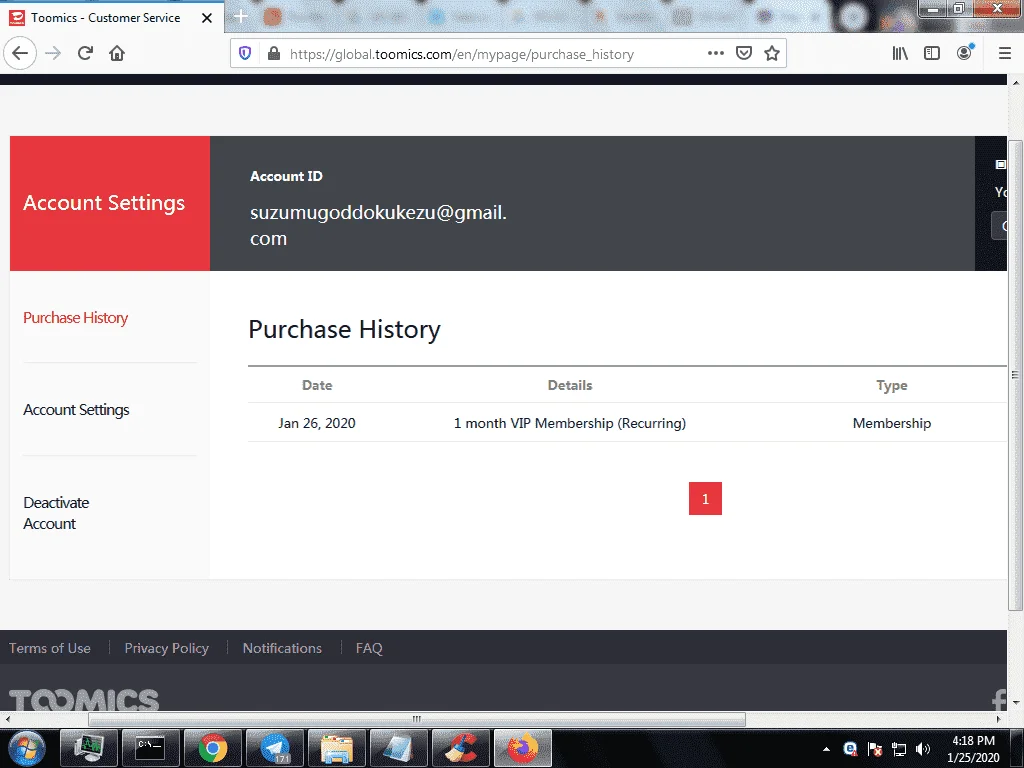
Task: Click the 1 month VIP Membership entry
Action: pos(569,423)
